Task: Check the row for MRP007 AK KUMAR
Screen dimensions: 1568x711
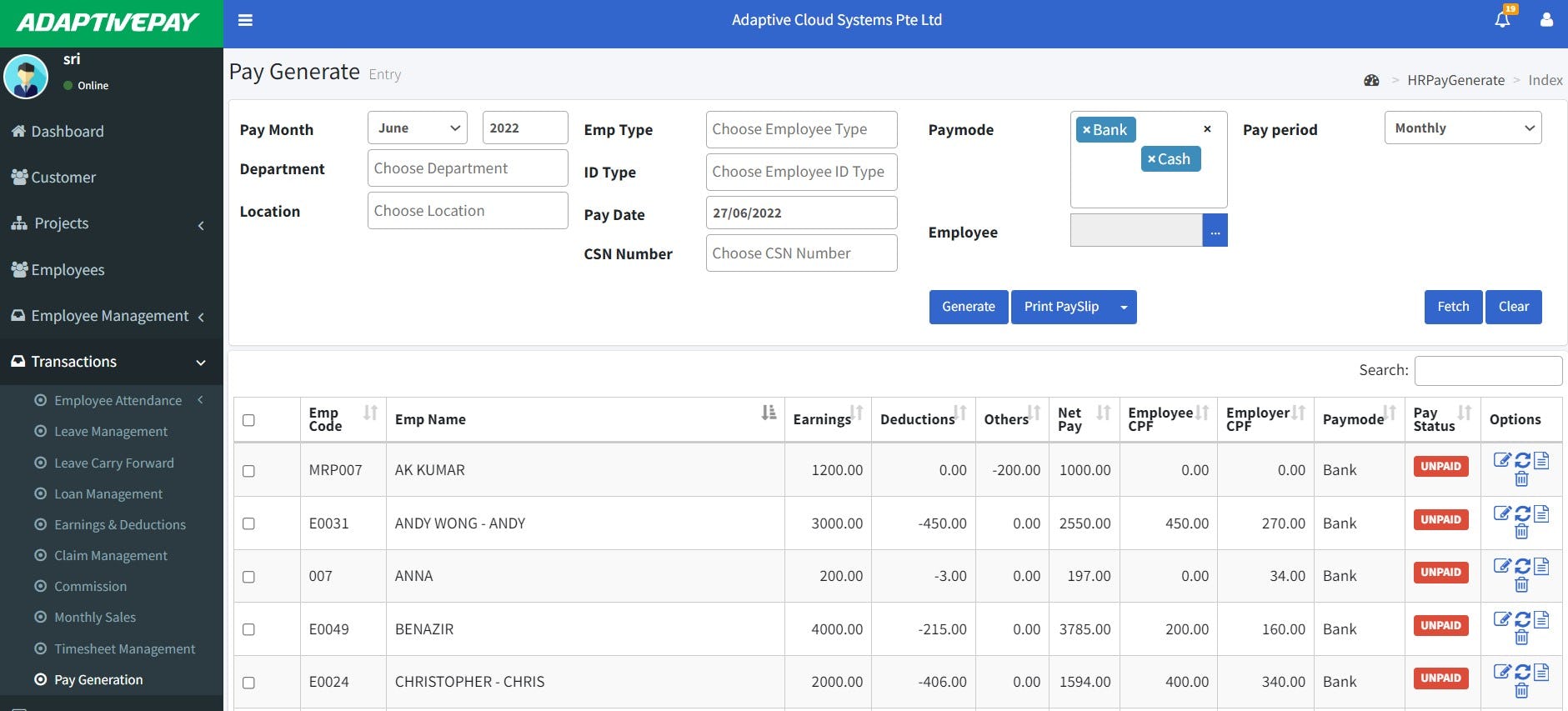Action: (248, 471)
